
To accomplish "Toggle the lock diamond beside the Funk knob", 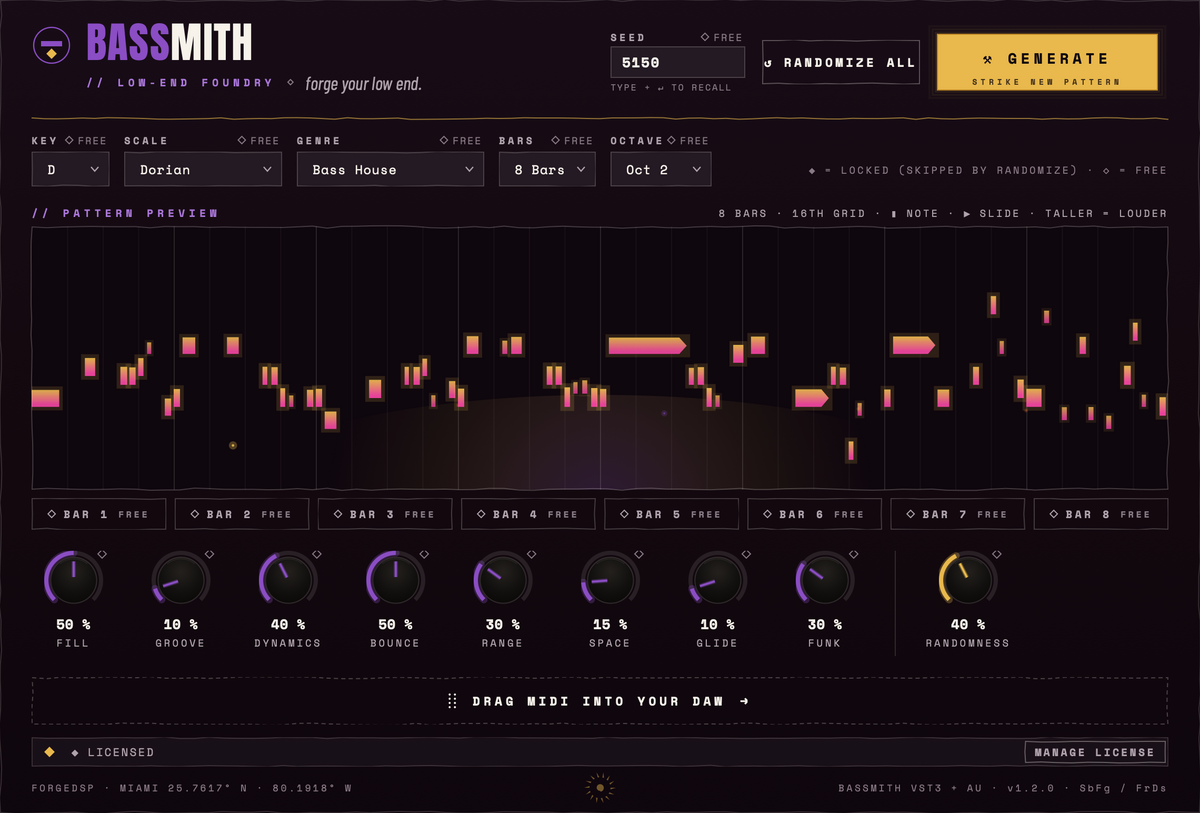I will (853, 553).
